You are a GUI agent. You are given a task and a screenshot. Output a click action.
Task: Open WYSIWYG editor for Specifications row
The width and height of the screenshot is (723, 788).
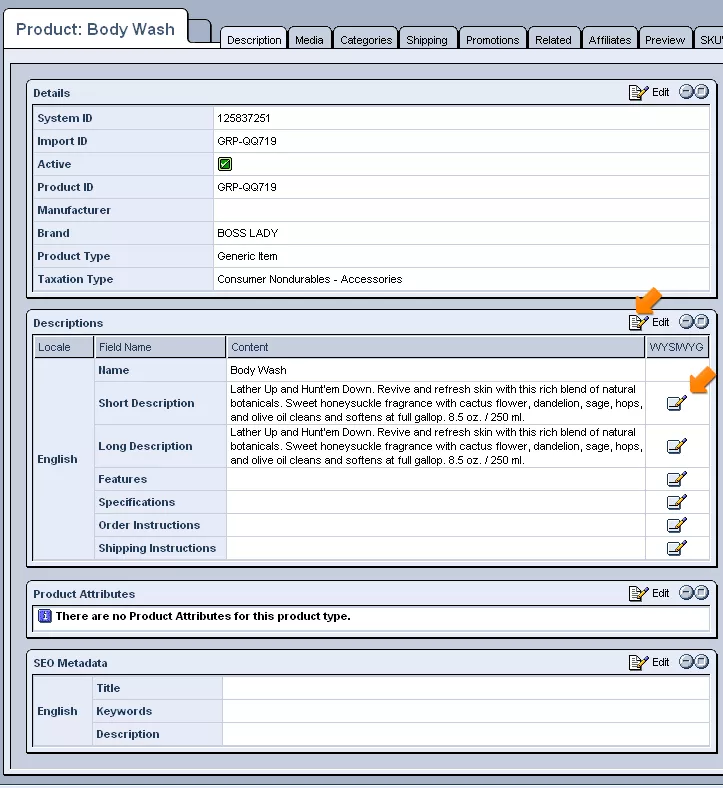(676, 502)
